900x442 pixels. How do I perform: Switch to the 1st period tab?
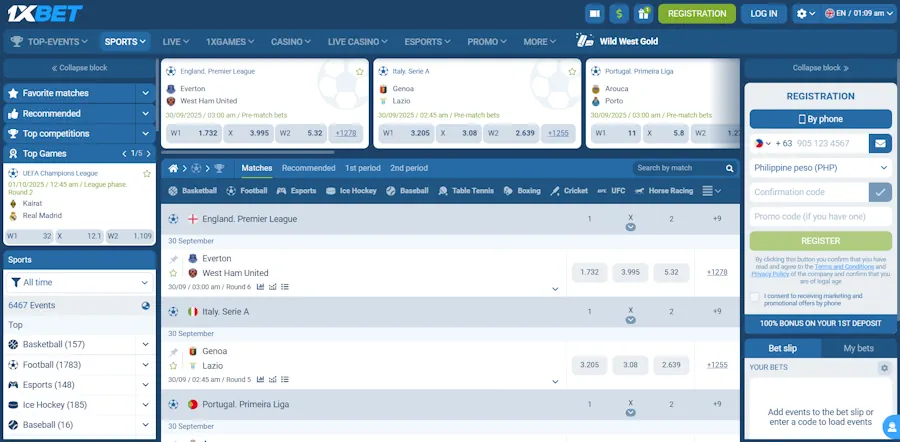[363, 168]
